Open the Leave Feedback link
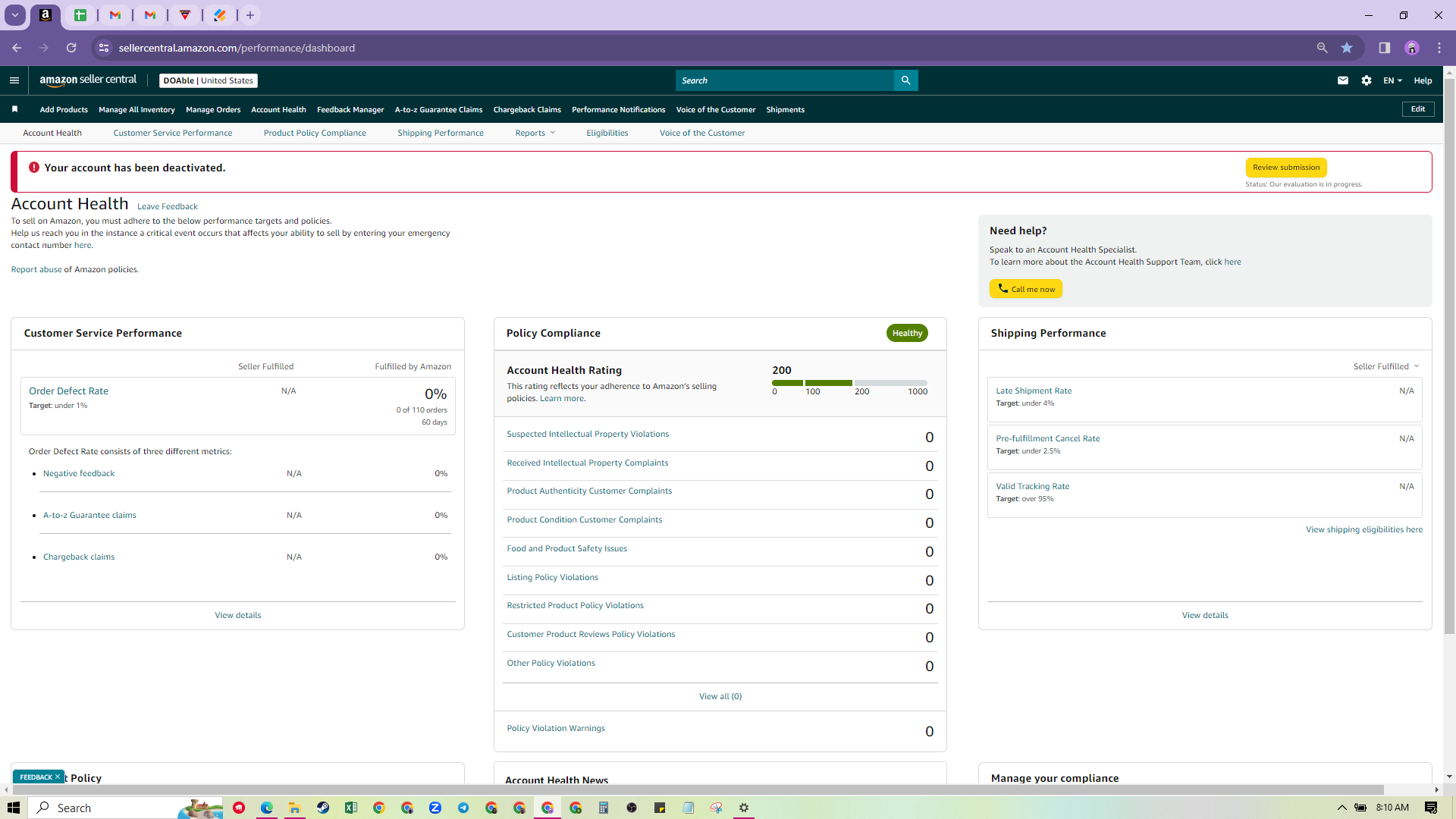 [x=168, y=206]
